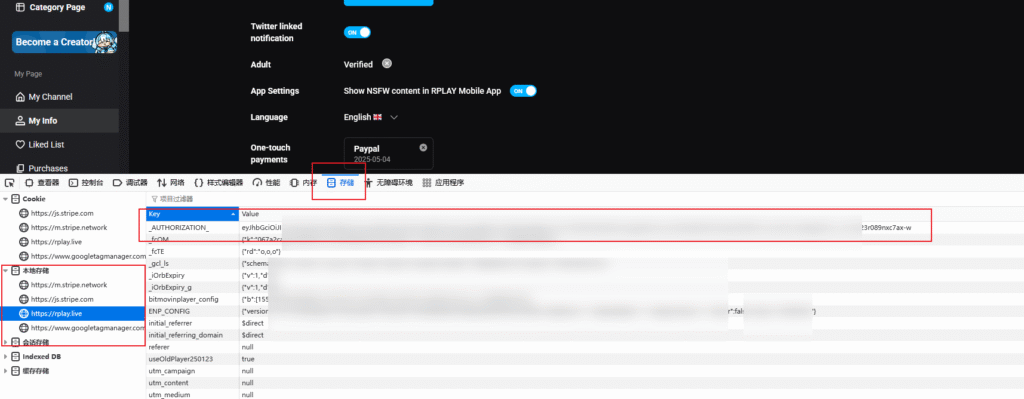The height and width of the screenshot is (399, 1024).
Task: Collapse the Cookie tree section
Action: tap(6, 199)
